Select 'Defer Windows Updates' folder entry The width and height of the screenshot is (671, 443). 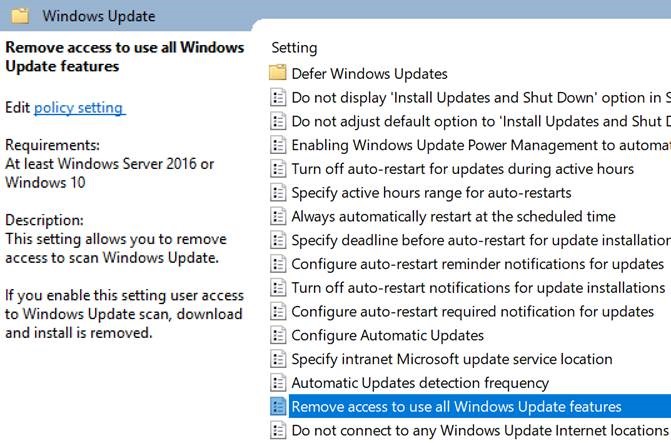tap(369, 73)
